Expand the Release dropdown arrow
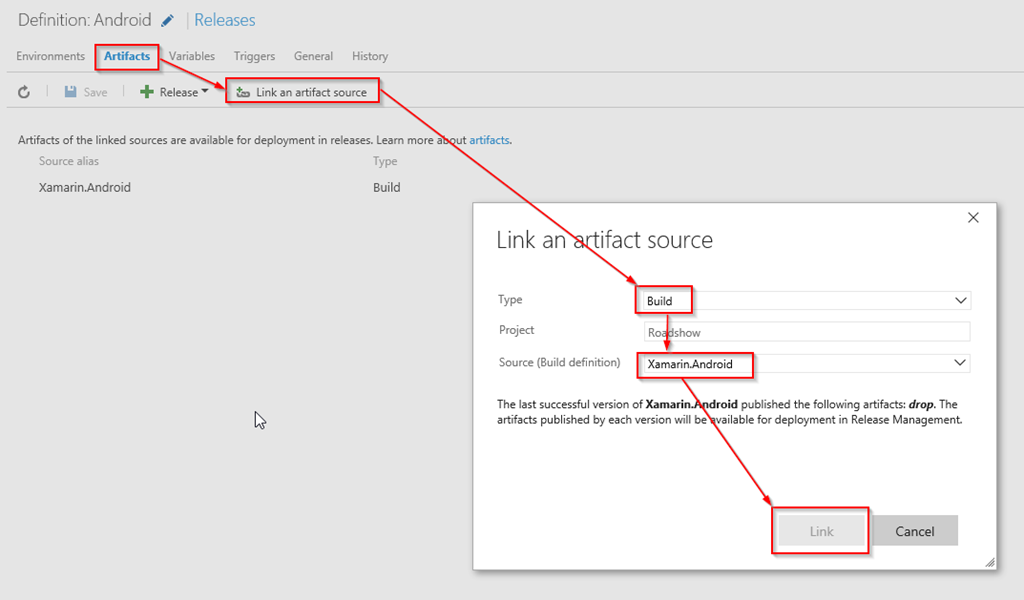 click(205, 91)
